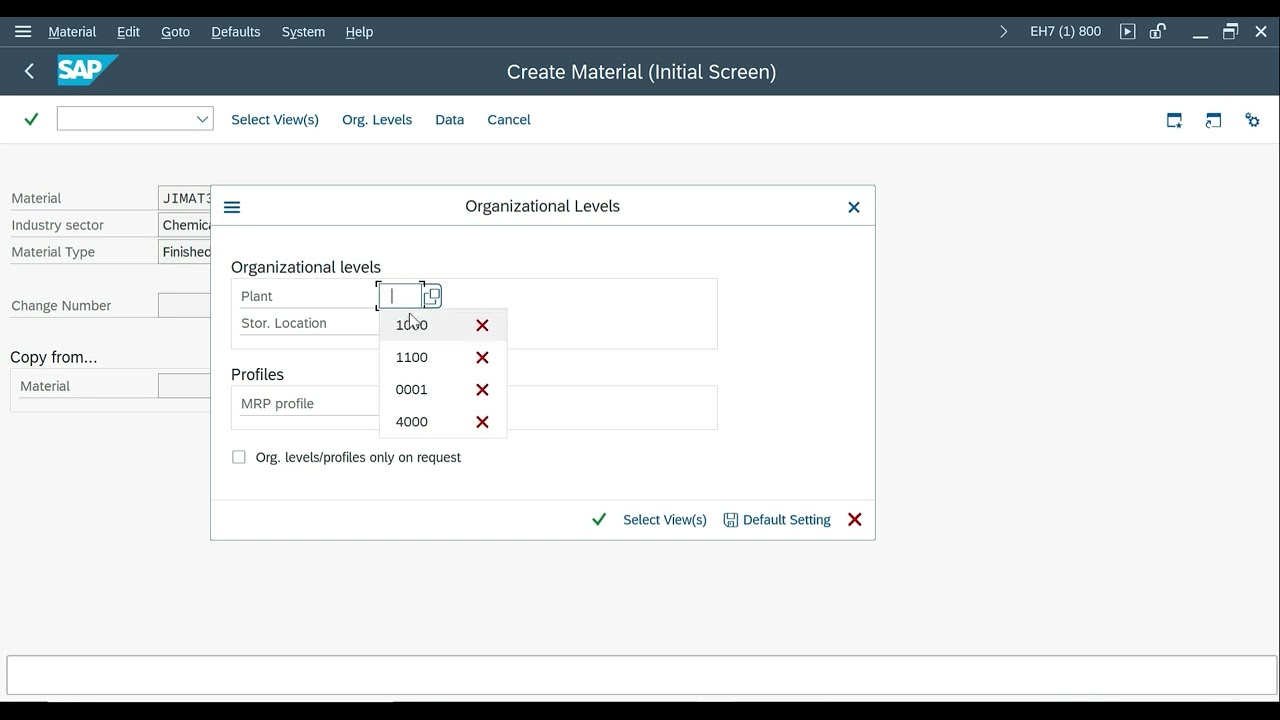The height and width of the screenshot is (720, 1280).
Task: Select plant 0001 from the history list
Action: [412, 390]
